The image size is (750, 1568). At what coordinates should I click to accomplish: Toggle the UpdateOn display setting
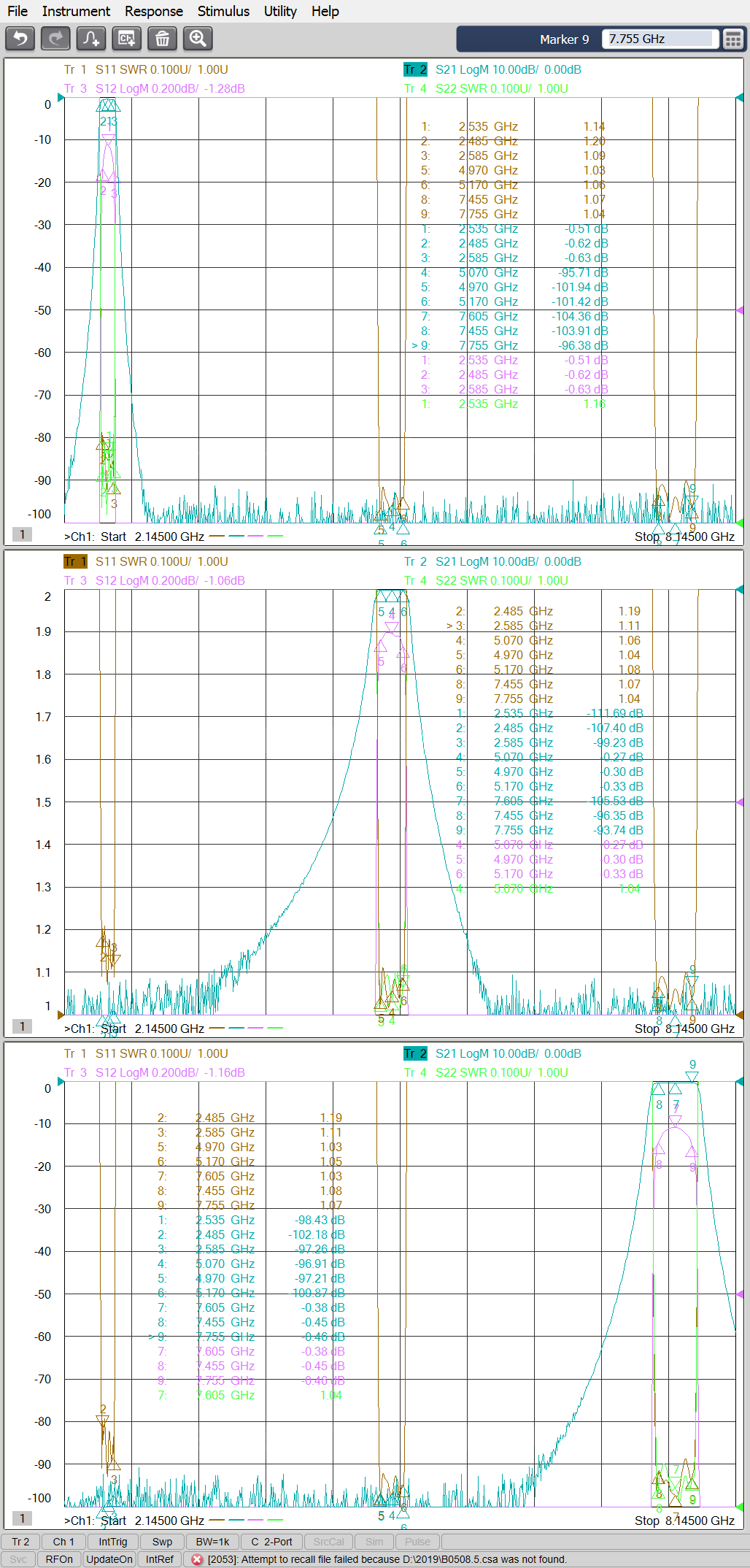pyautogui.click(x=109, y=1559)
